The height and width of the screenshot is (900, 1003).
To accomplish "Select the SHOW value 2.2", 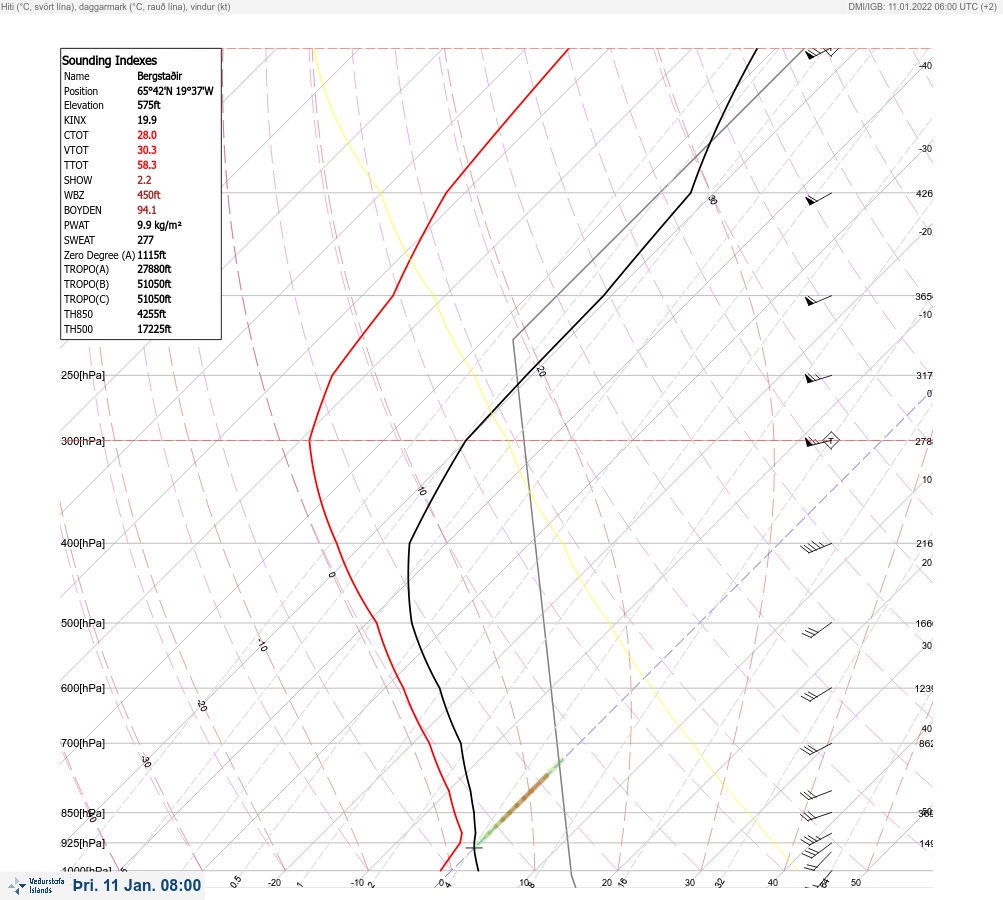I will [x=144, y=180].
